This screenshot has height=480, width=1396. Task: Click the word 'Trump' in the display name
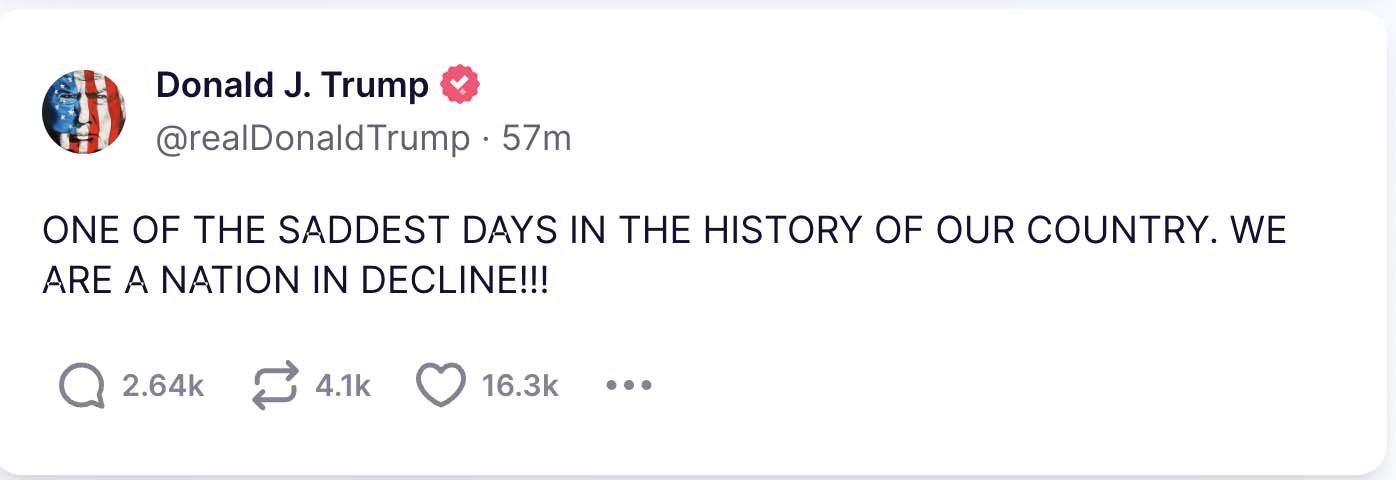(374, 87)
